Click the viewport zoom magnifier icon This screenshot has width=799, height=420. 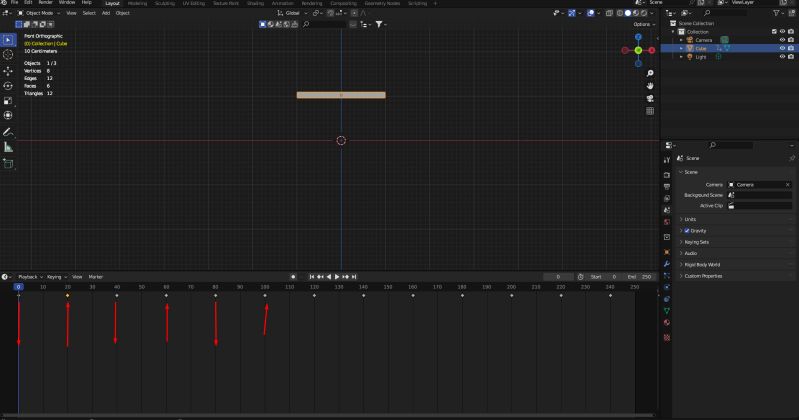point(650,73)
